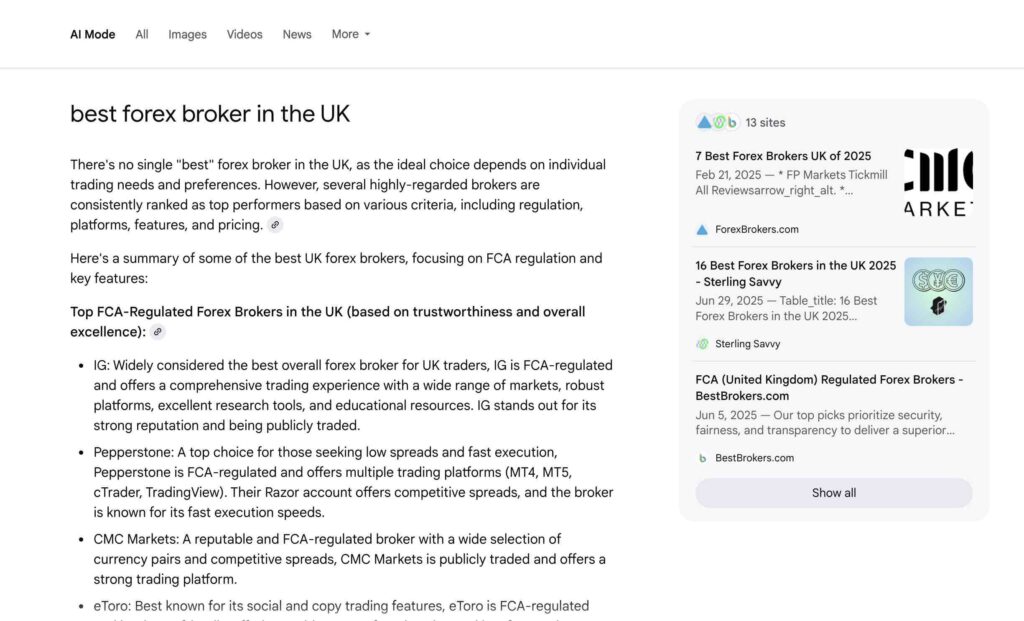Select the News search filter

click(296, 33)
